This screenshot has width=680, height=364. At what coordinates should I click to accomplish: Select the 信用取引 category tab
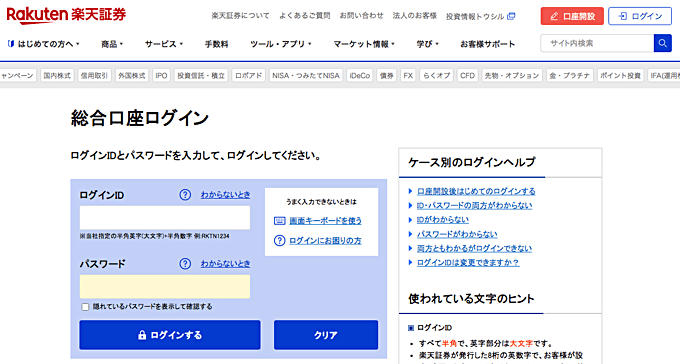click(94, 75)
